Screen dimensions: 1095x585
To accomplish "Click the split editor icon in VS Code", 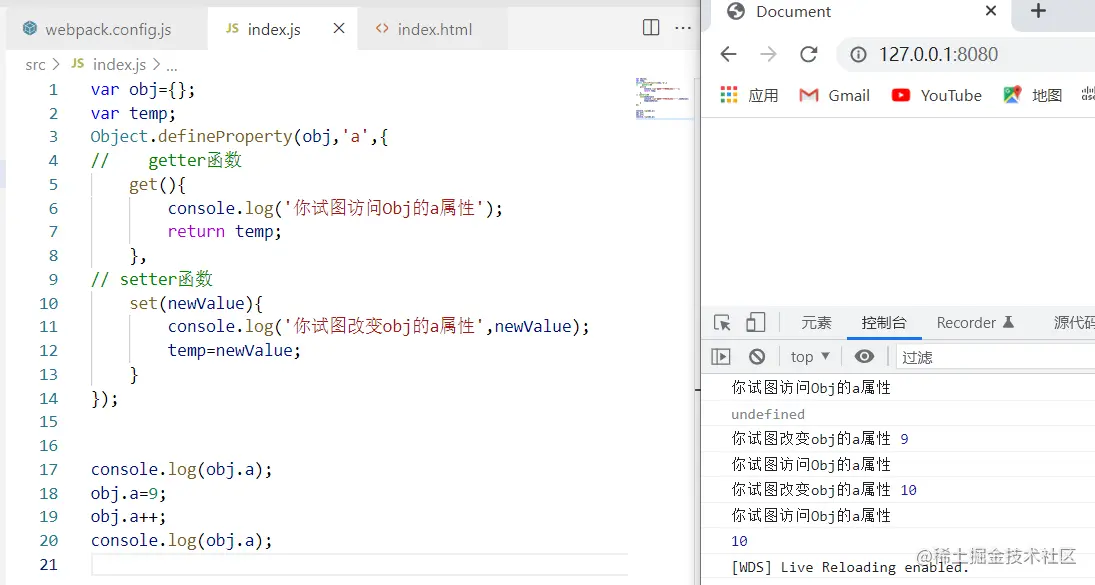I will pyautogui.click(x=652, y=27).
